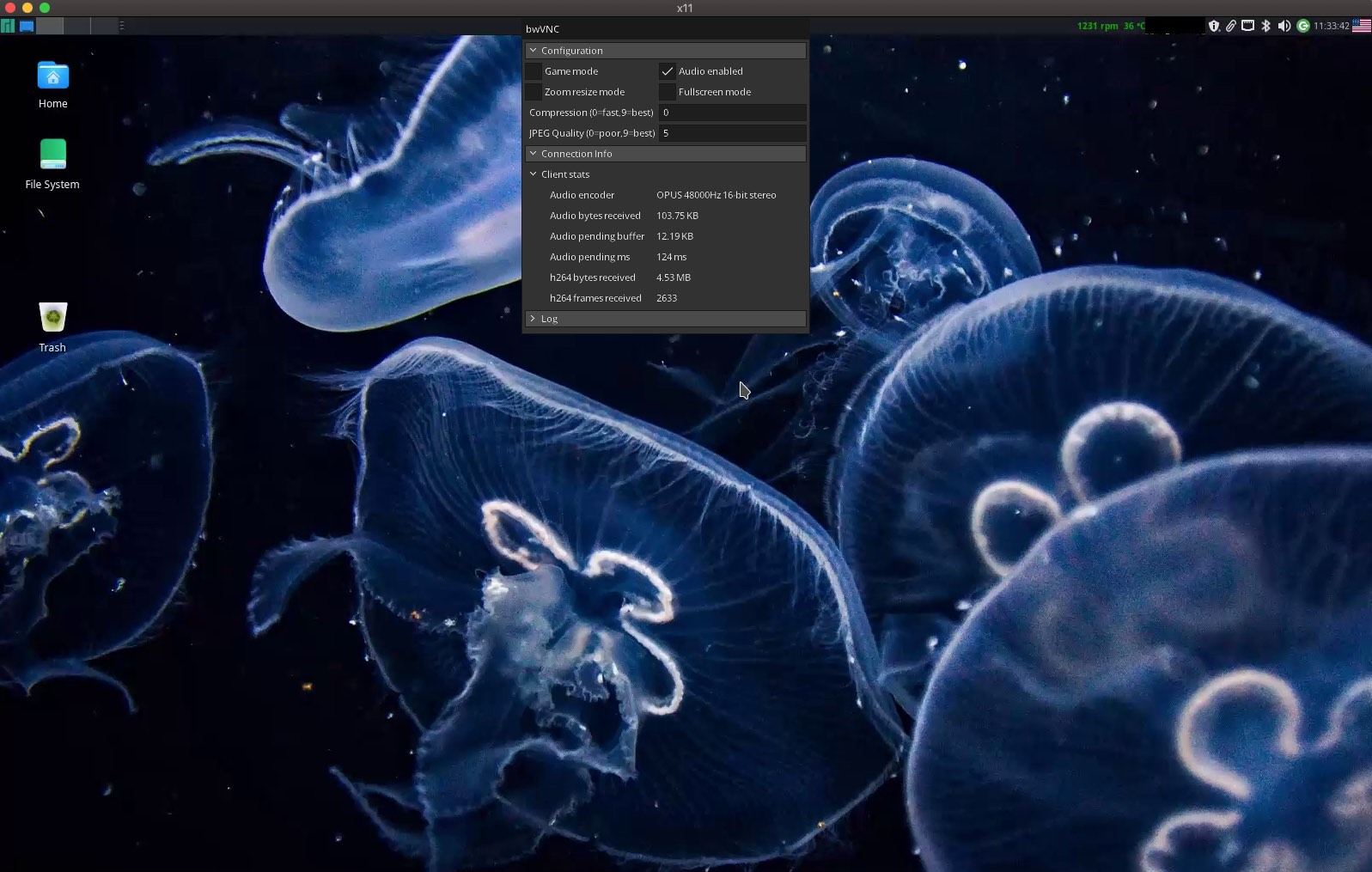This screenshot has height=872, width=1372.
Task: Click the JPEG Quality (0=poor,9=best) label
Action: coord(592,133)
